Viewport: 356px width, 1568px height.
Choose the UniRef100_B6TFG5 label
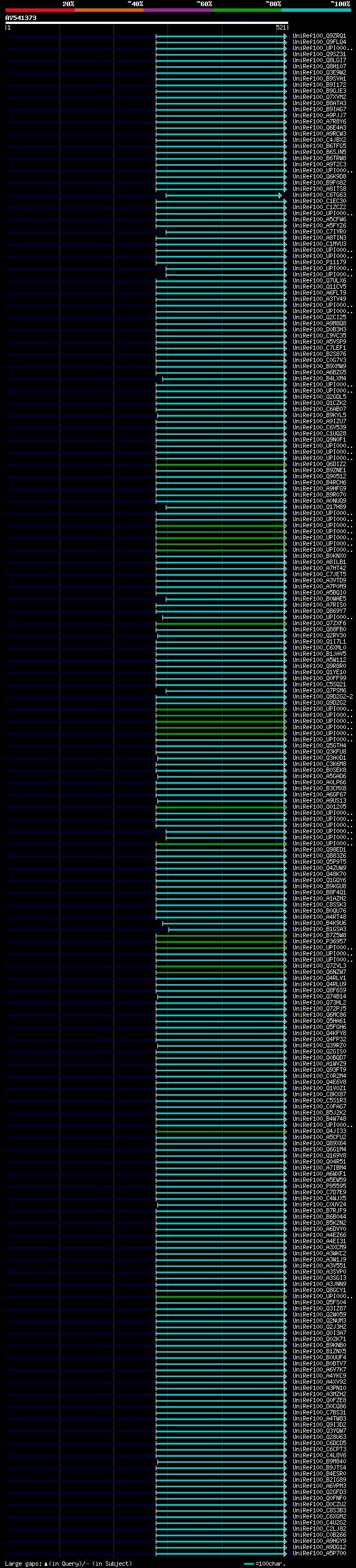319,146
